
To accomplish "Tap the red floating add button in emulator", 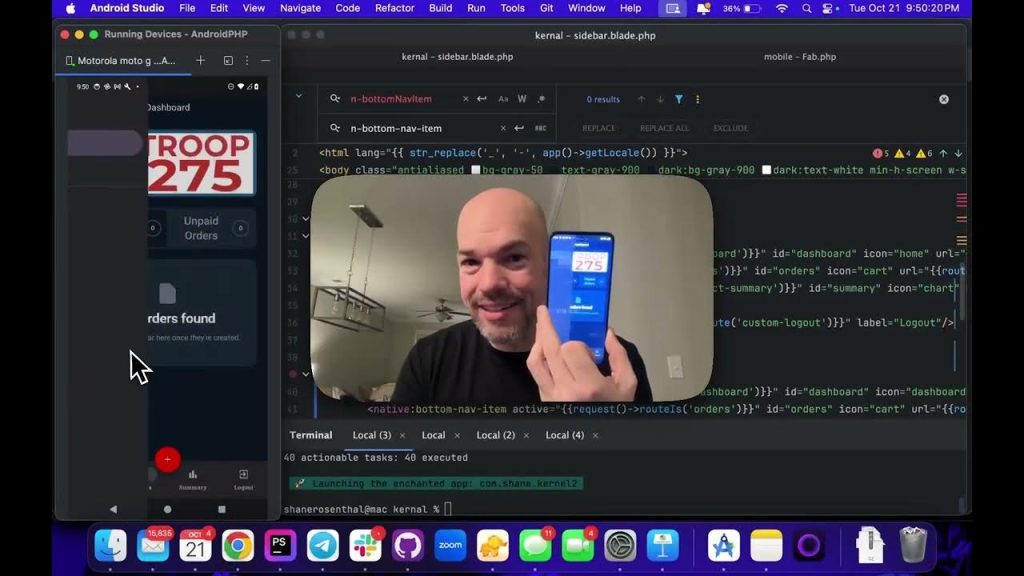I will coord(167,459).
